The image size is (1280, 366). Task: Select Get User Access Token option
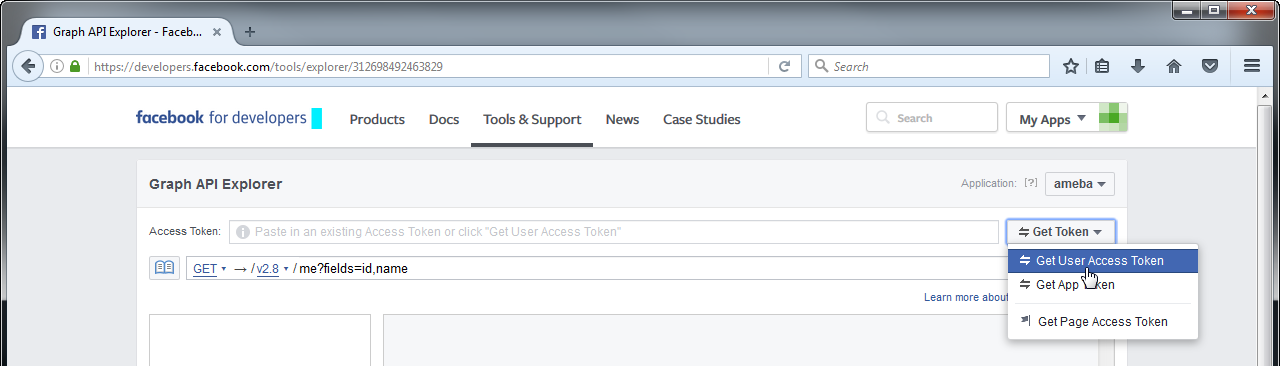click(x=1102, y=261)
